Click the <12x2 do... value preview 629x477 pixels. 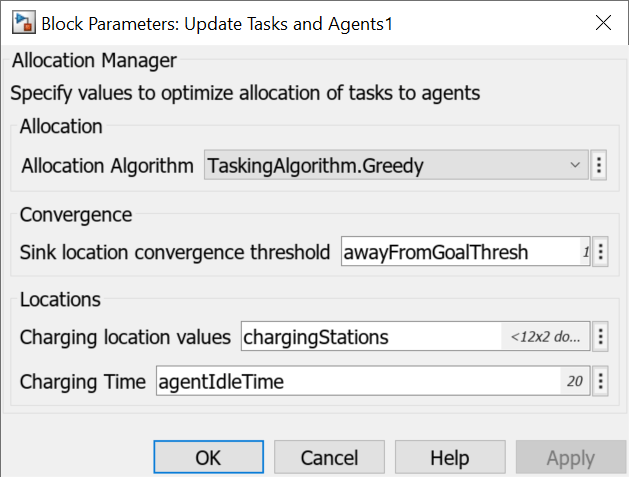coord(545,337)
